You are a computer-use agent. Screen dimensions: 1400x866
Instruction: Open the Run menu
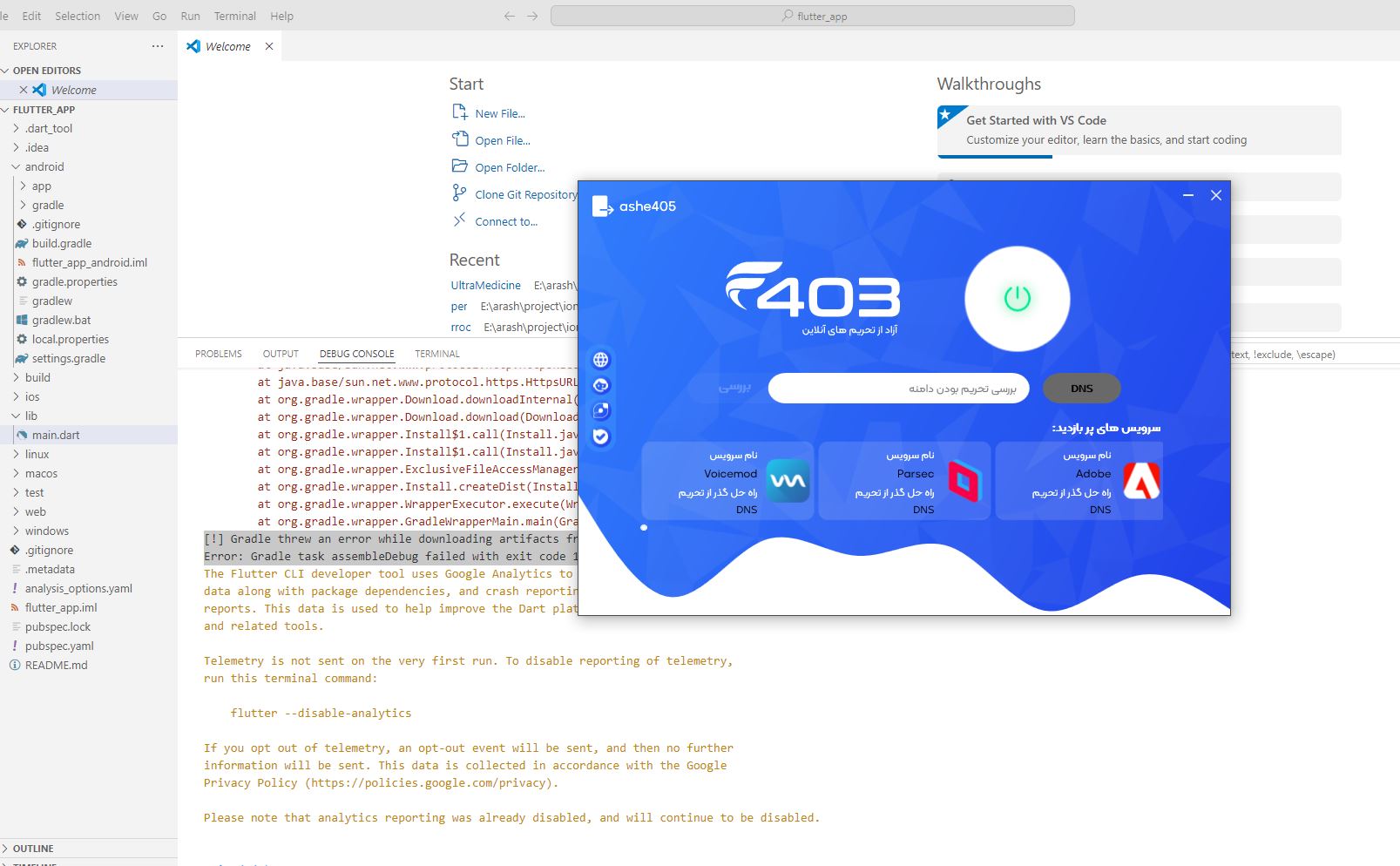[x=190, y=16]
